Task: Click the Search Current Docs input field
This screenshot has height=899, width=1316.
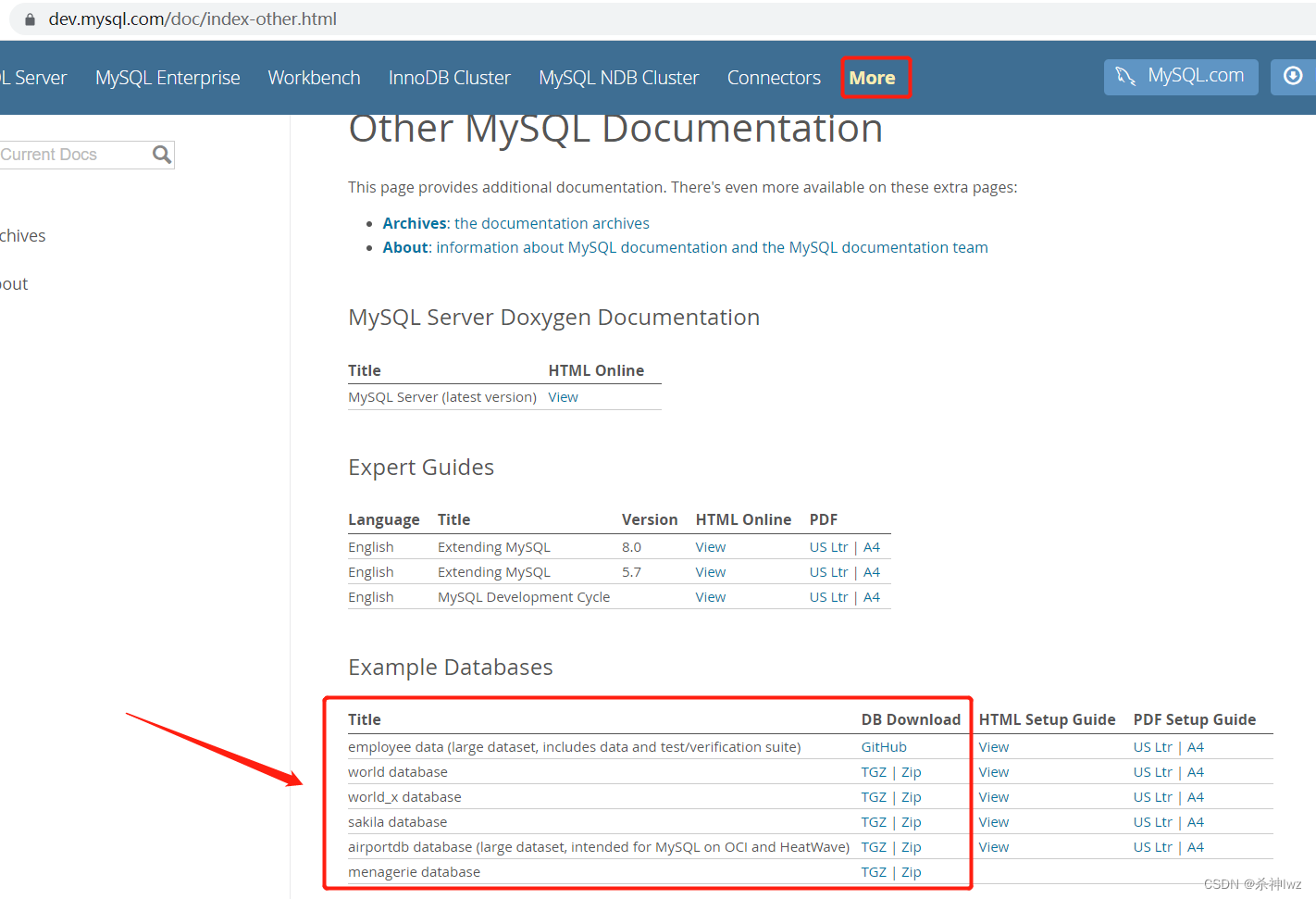Action: pos(74,155)
